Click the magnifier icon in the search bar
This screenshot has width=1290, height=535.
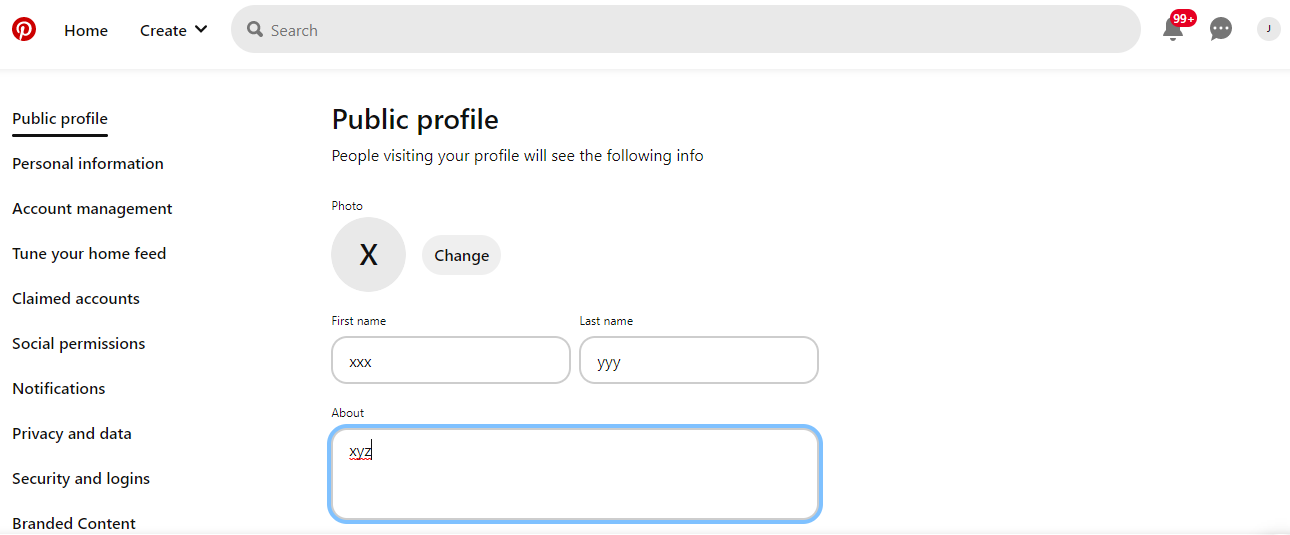click(255, 30)
